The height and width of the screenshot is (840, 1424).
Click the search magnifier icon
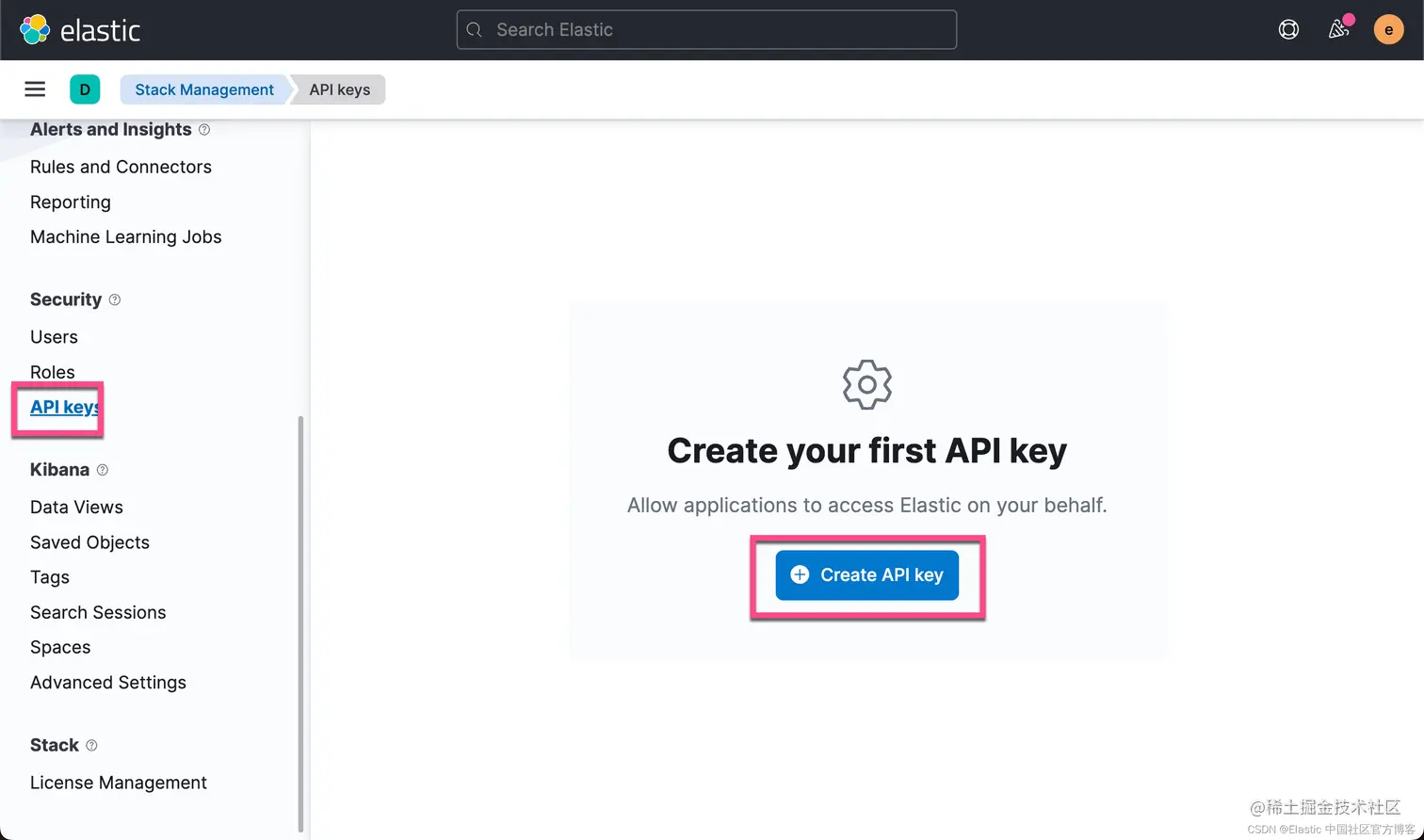pos(476,30)
